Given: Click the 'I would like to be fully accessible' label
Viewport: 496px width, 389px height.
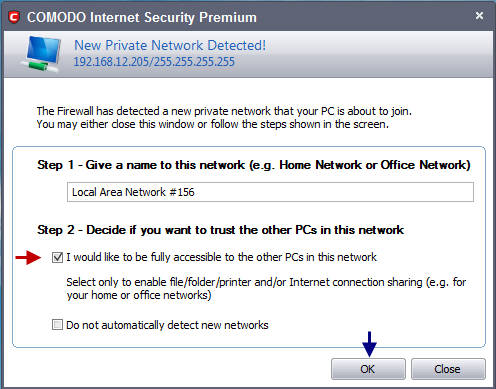Looking at the screenshot, I should 221,257.
